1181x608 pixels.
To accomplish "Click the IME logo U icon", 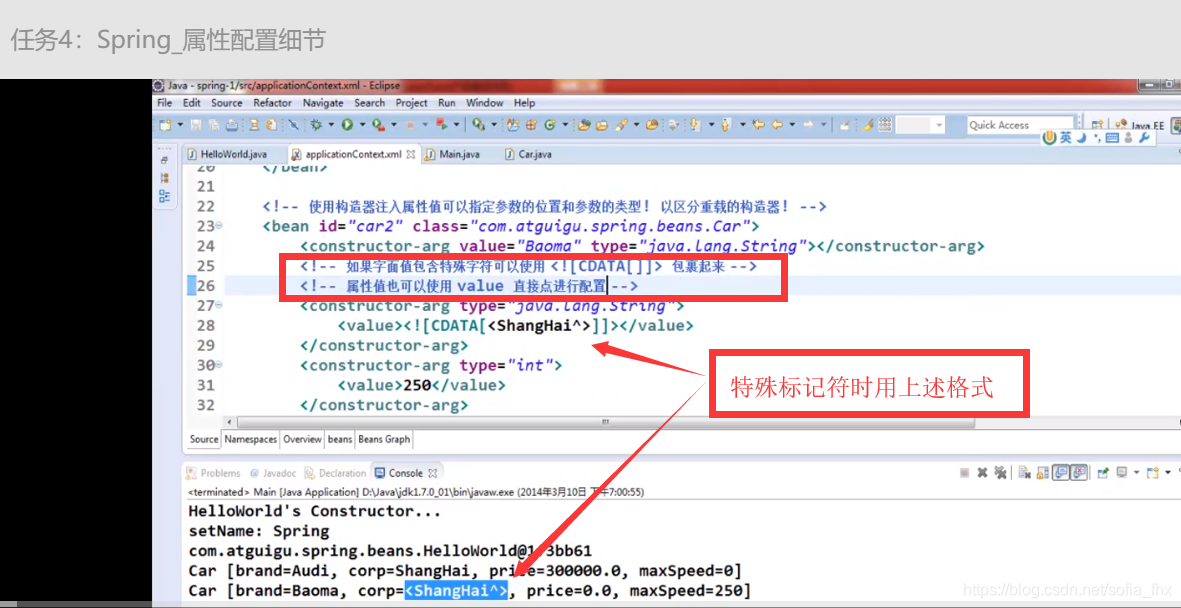I will 1049,137.
